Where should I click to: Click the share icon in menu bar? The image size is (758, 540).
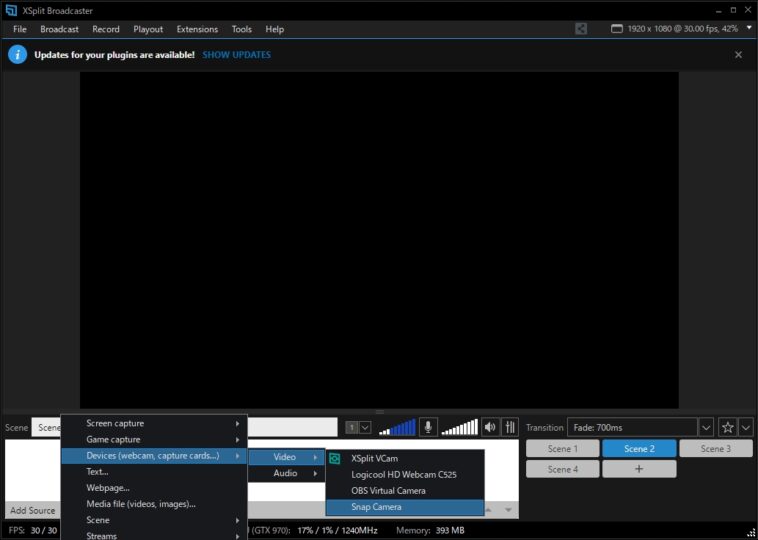(x=581, y=29)
